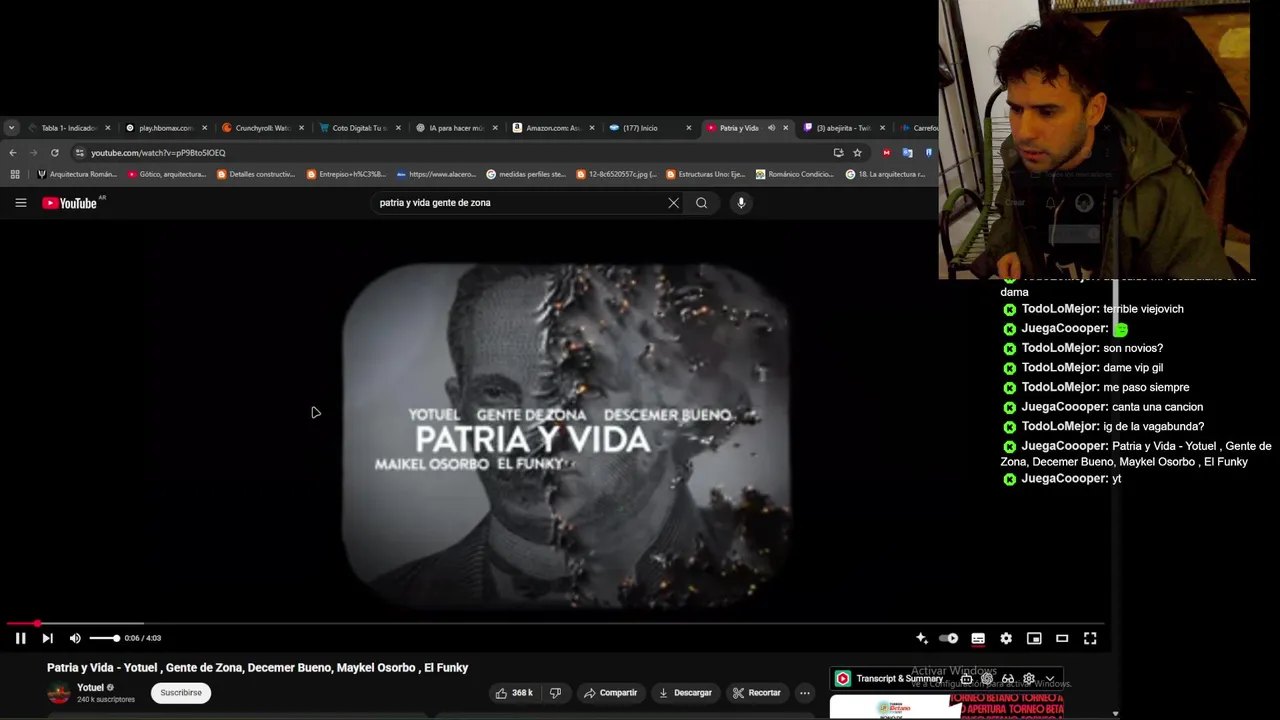Open Yotuel channel avatar

pyautogui.click(x=59, y=693)
